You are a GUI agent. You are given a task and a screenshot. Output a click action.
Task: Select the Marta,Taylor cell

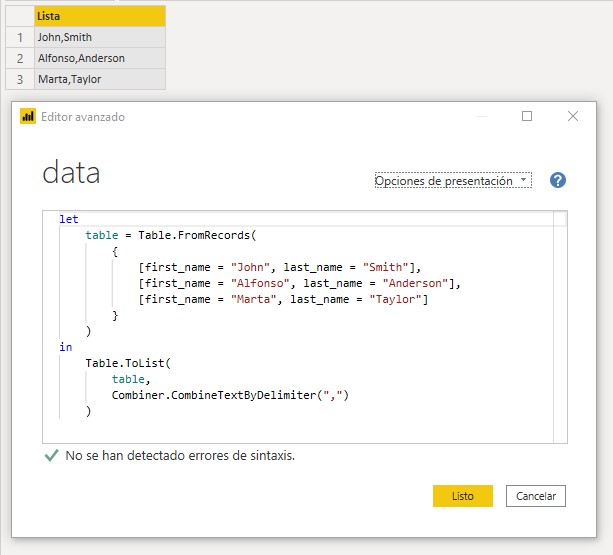pos(100,79)
